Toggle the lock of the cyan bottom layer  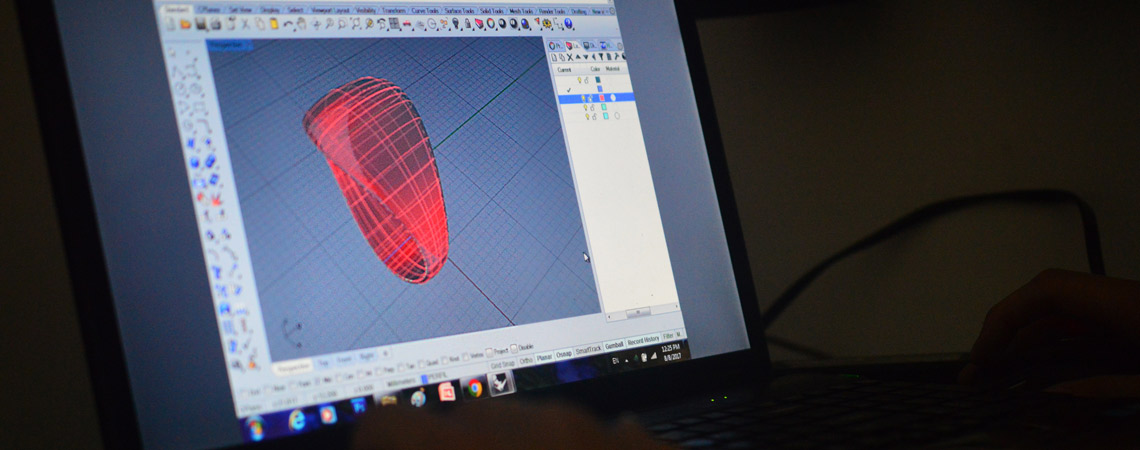pos(595,116)
